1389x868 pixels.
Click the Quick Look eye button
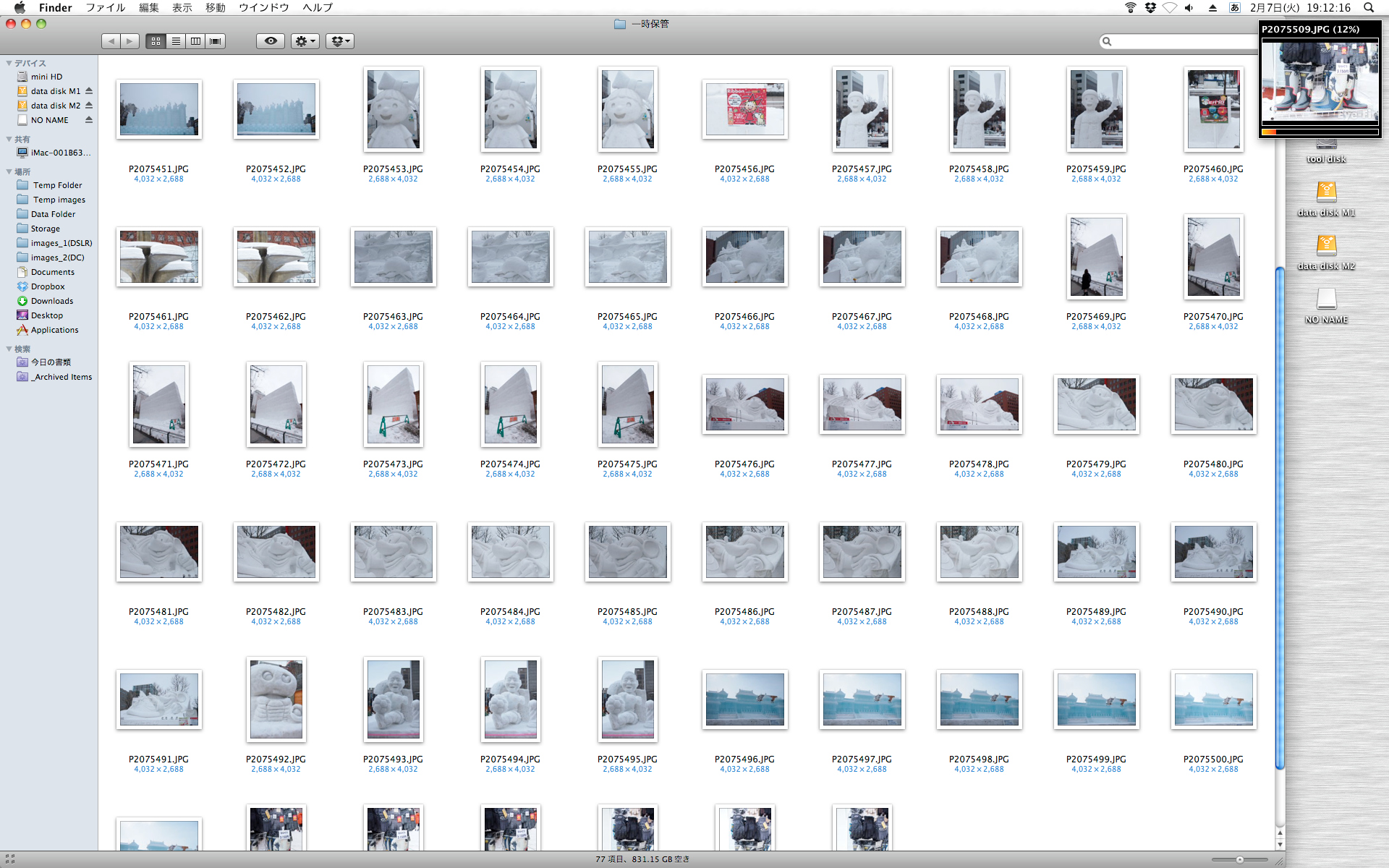(x=271, y=41)
